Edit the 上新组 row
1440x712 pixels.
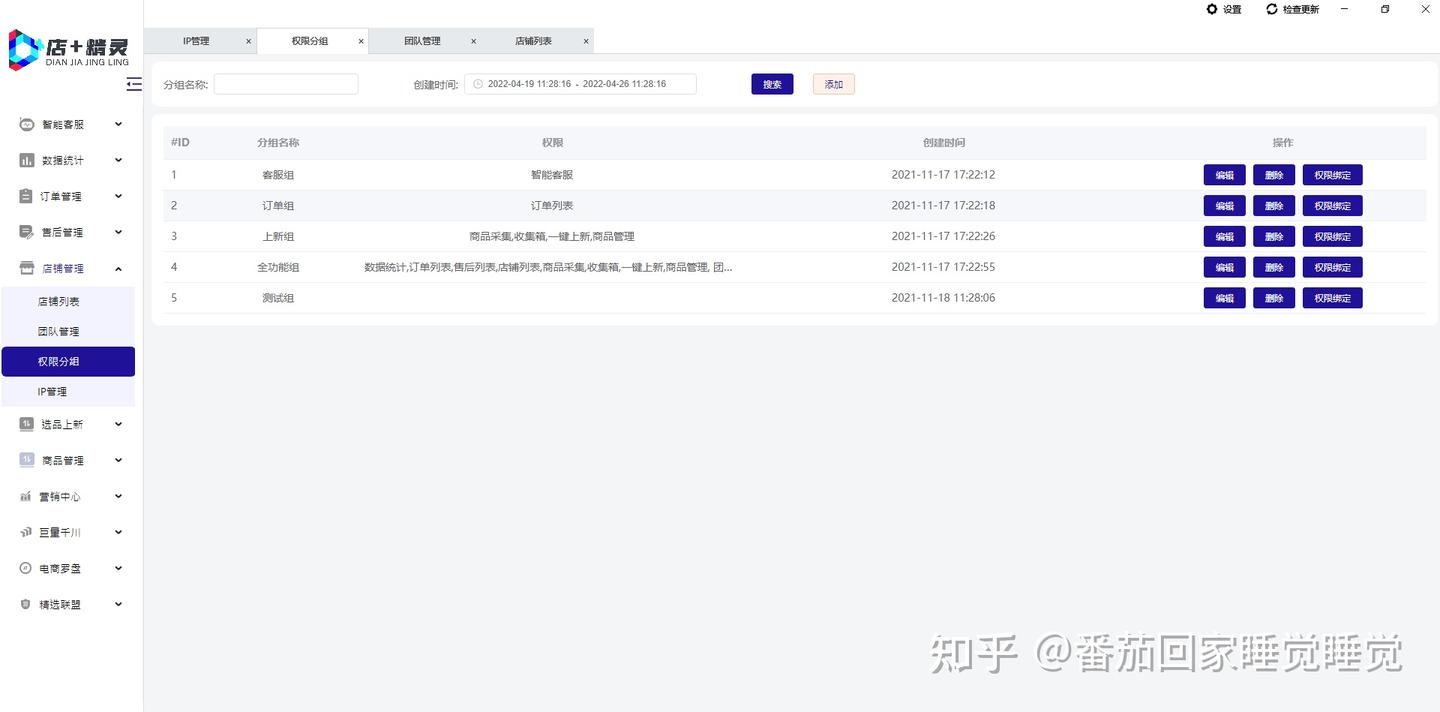[1224, 237]
